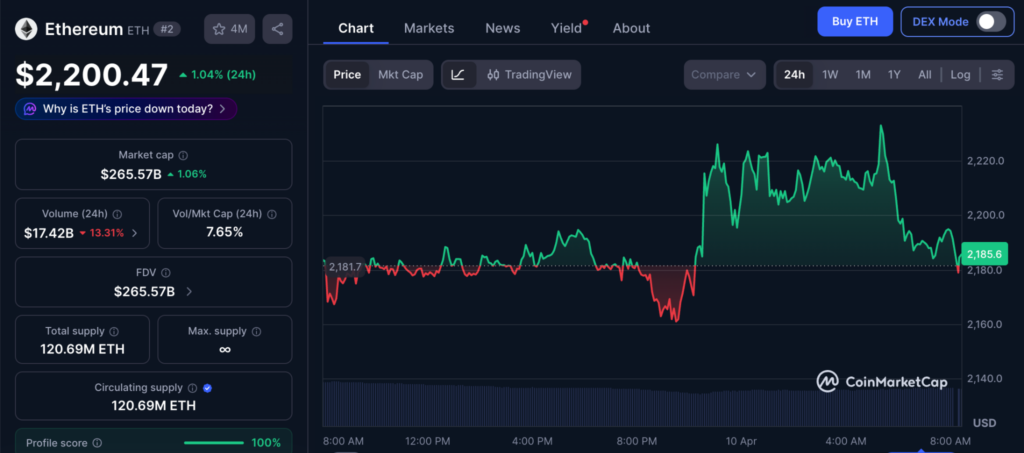Click the Buy ETH button
The width and height of the screenshot is (1024, 453).
(854, 21)
